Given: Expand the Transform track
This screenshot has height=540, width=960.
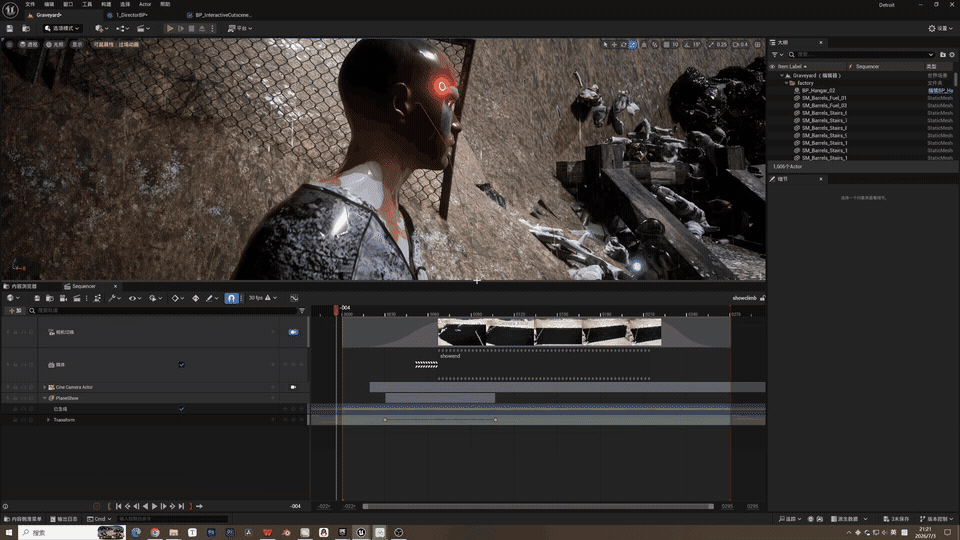Looking at the screenshot, I should 48,420.
